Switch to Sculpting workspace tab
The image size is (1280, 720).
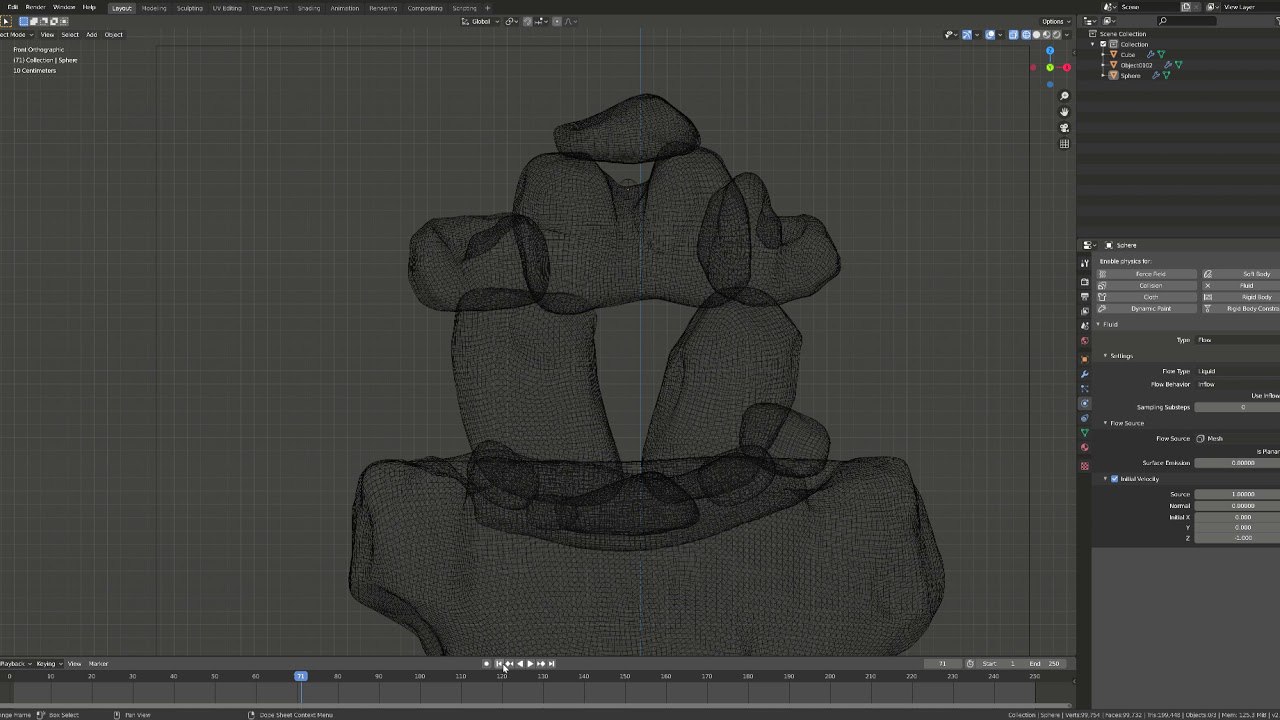190,8
